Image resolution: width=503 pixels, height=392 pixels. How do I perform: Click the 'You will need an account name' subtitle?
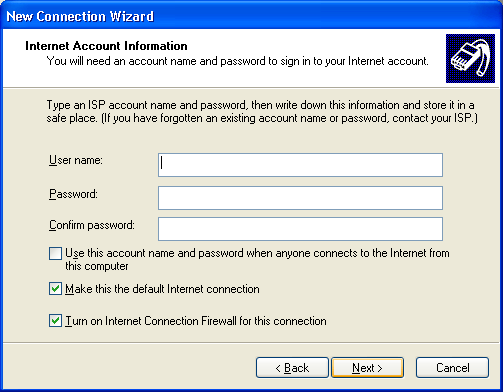click(x=237, y=61)
